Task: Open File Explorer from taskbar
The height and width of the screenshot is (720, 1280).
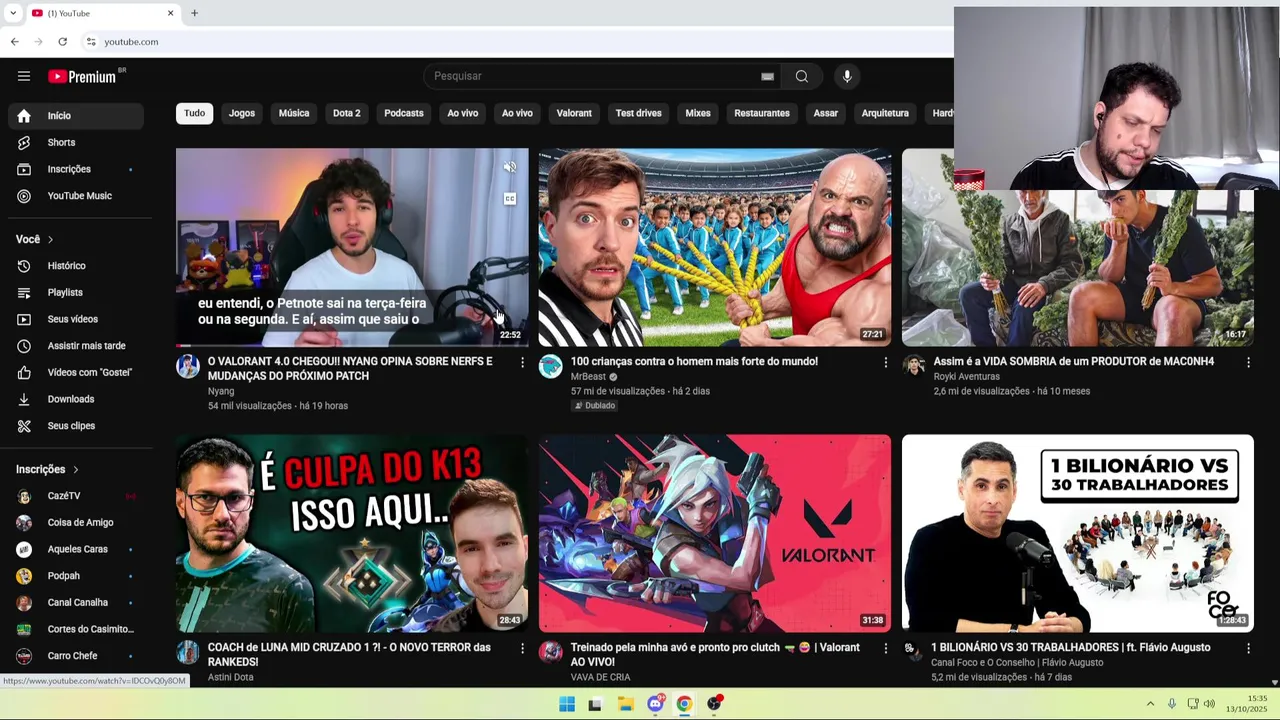Action: click(x=626, y=704)
